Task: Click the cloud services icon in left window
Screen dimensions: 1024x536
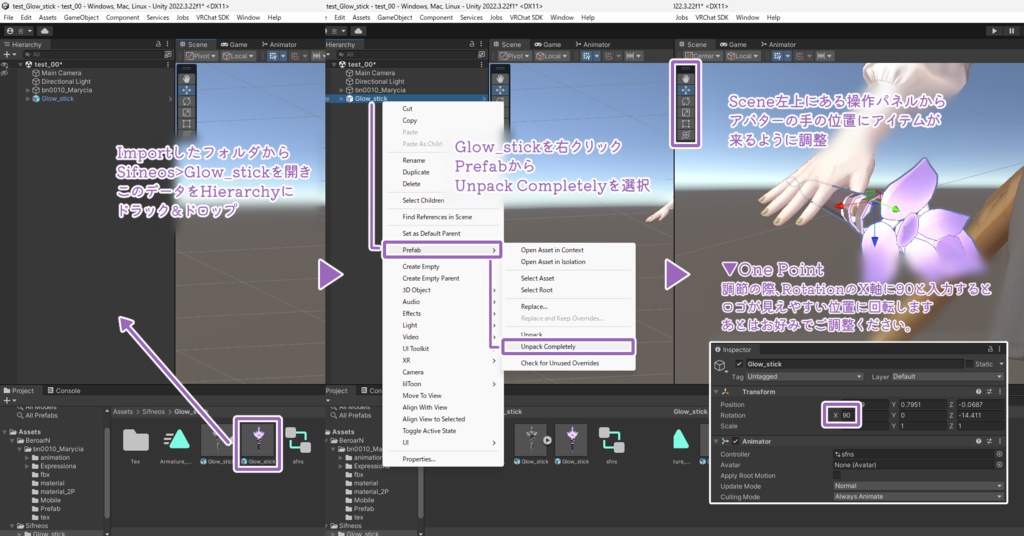Action: point(44,31)
